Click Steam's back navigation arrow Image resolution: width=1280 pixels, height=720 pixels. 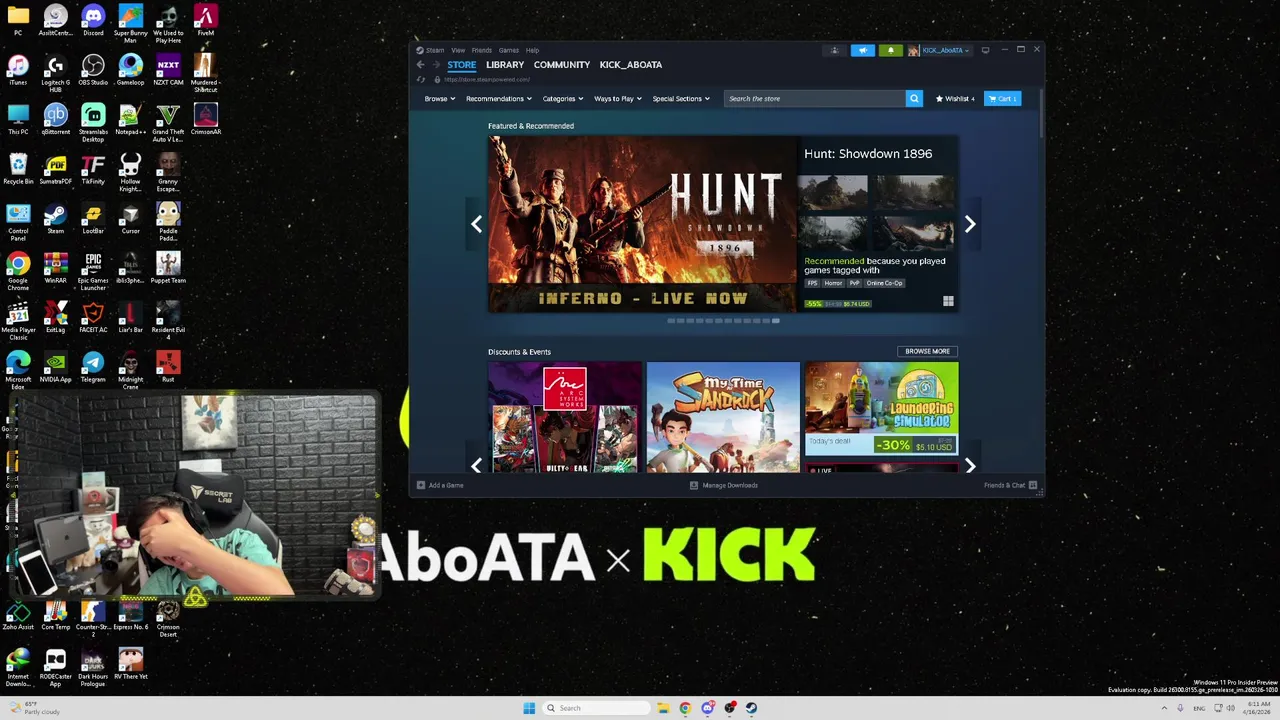tap(420, 65)
